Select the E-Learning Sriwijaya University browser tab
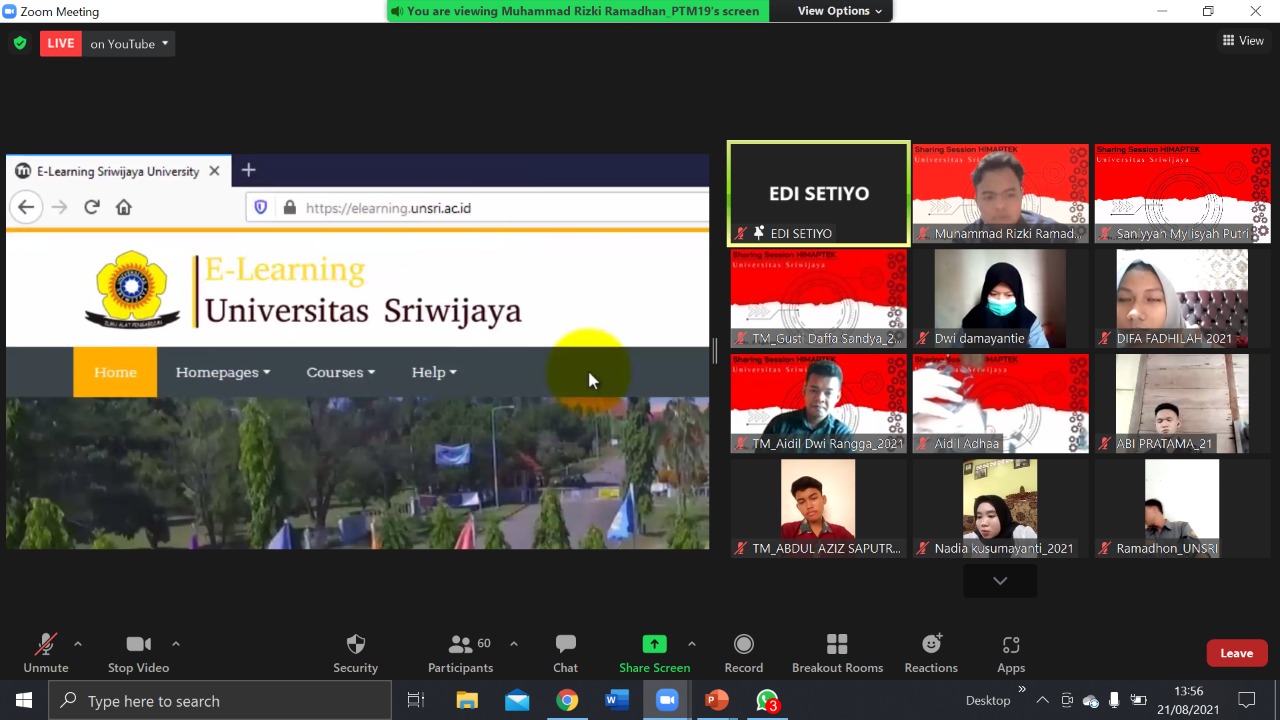 click(119, 171)
